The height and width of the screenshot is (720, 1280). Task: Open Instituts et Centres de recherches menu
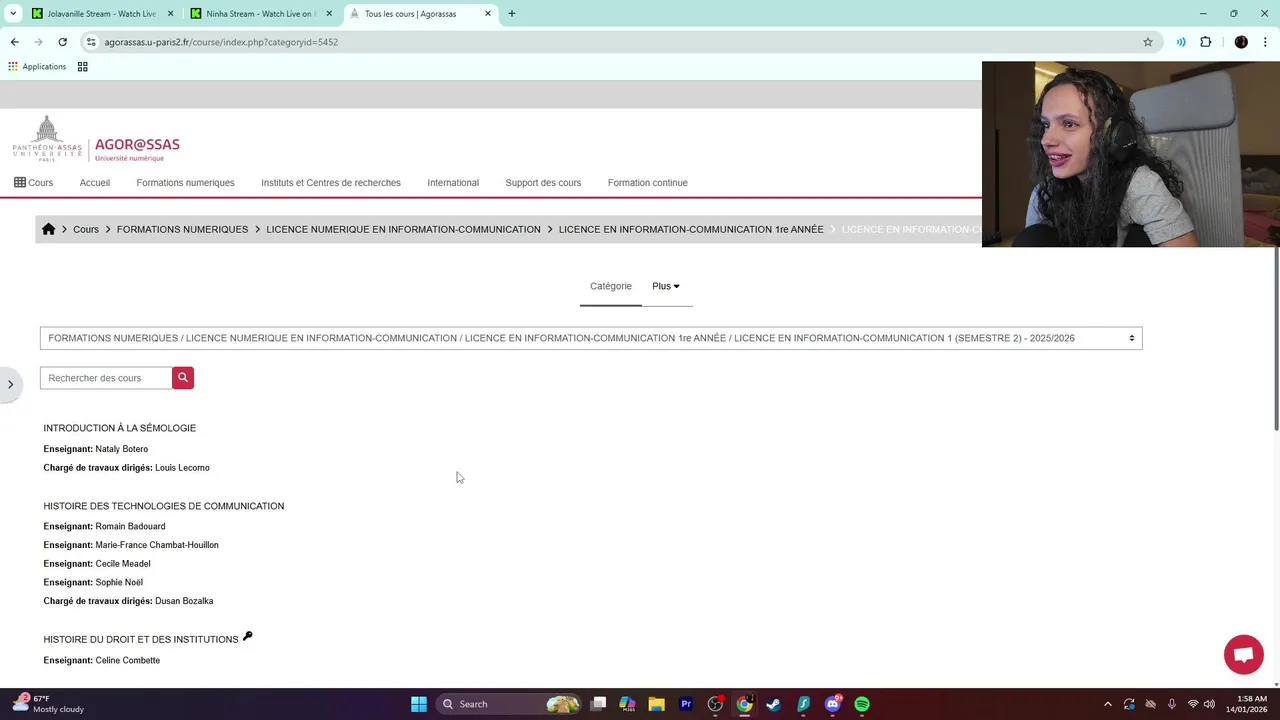[x=331, y=183]
